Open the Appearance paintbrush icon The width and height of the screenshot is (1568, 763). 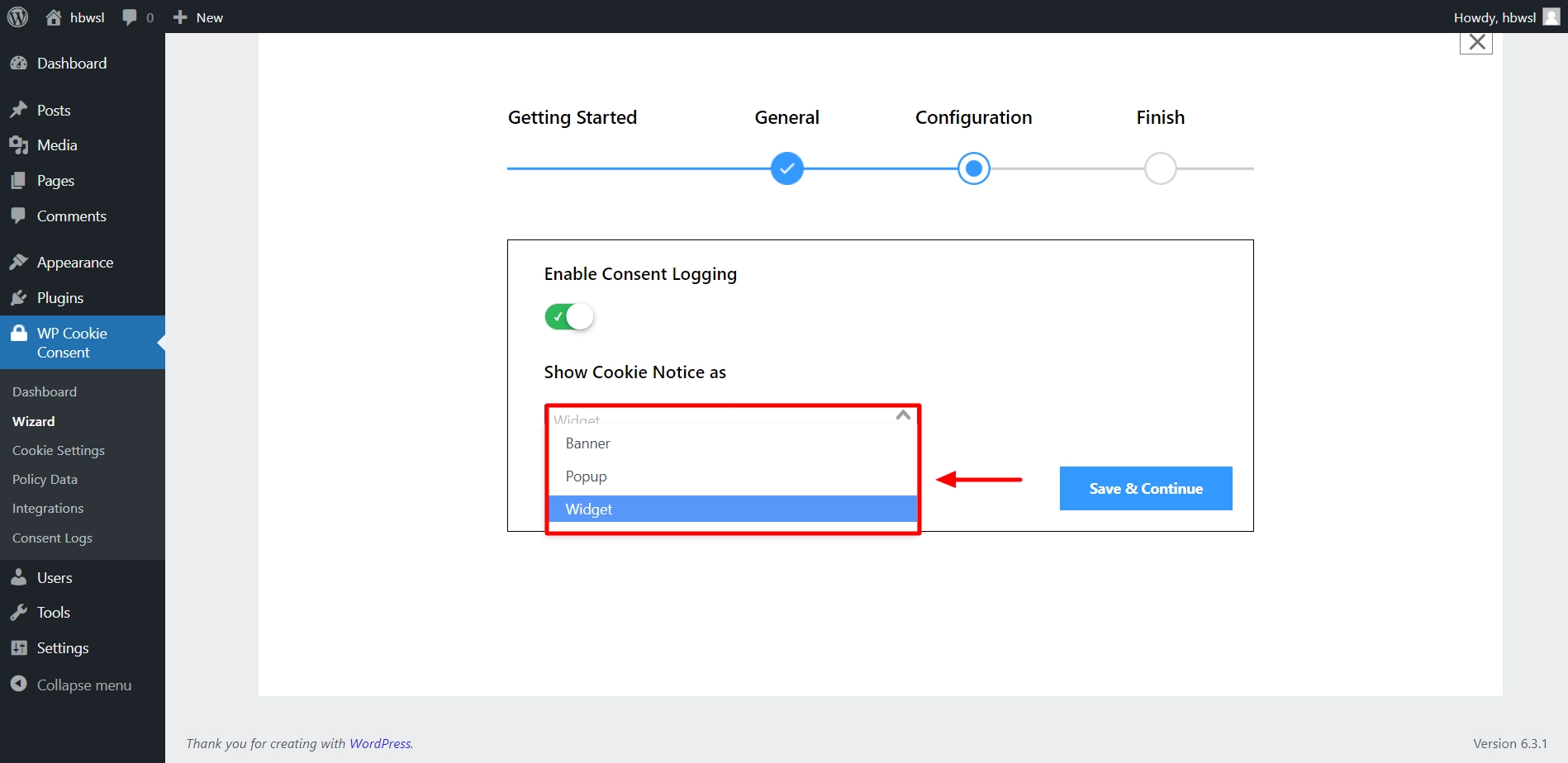tap(20, 262)
